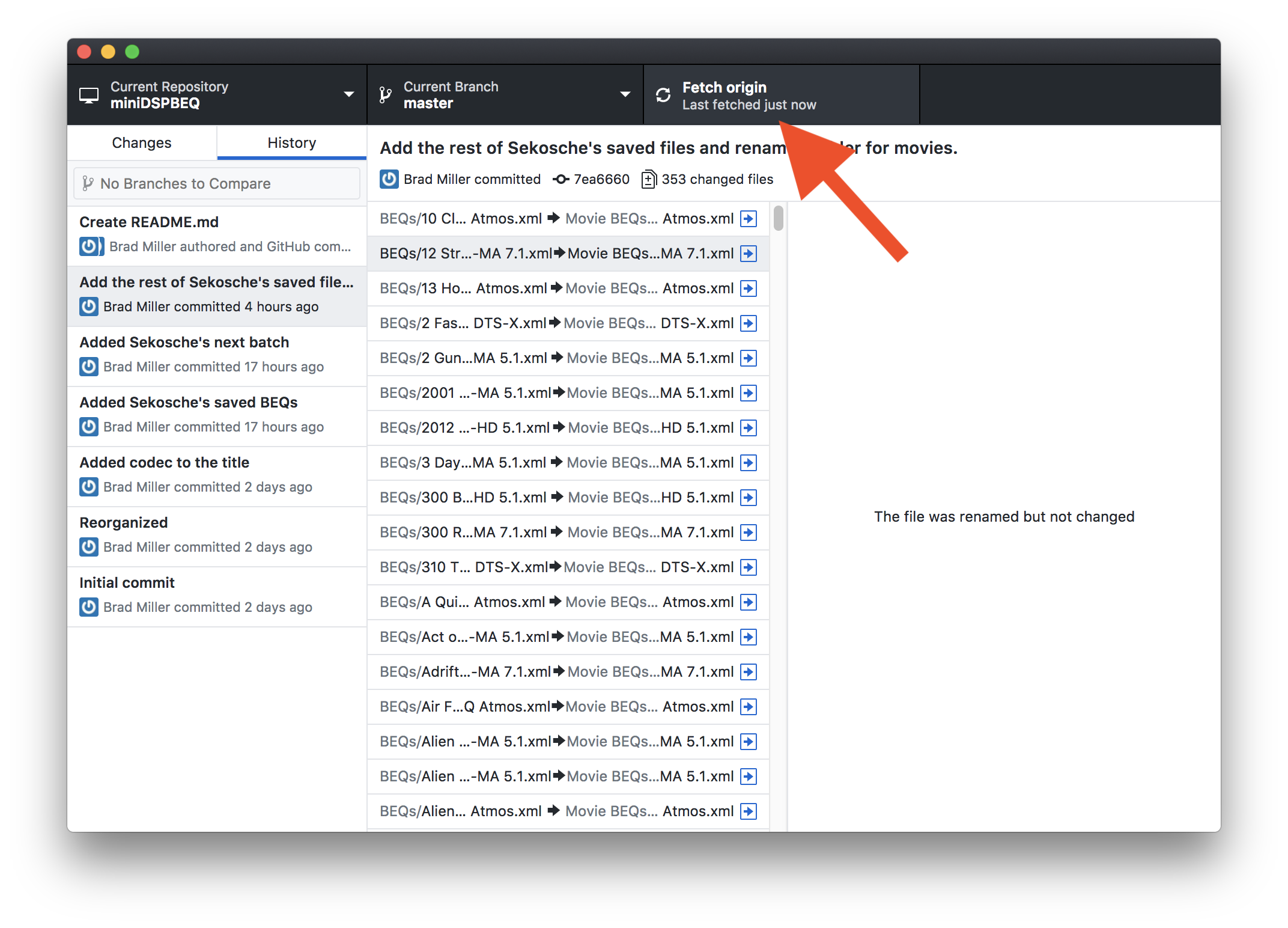Select the Reorganized commit title
The width and height of the screenshot is (1288, 928).
point(124,522)
